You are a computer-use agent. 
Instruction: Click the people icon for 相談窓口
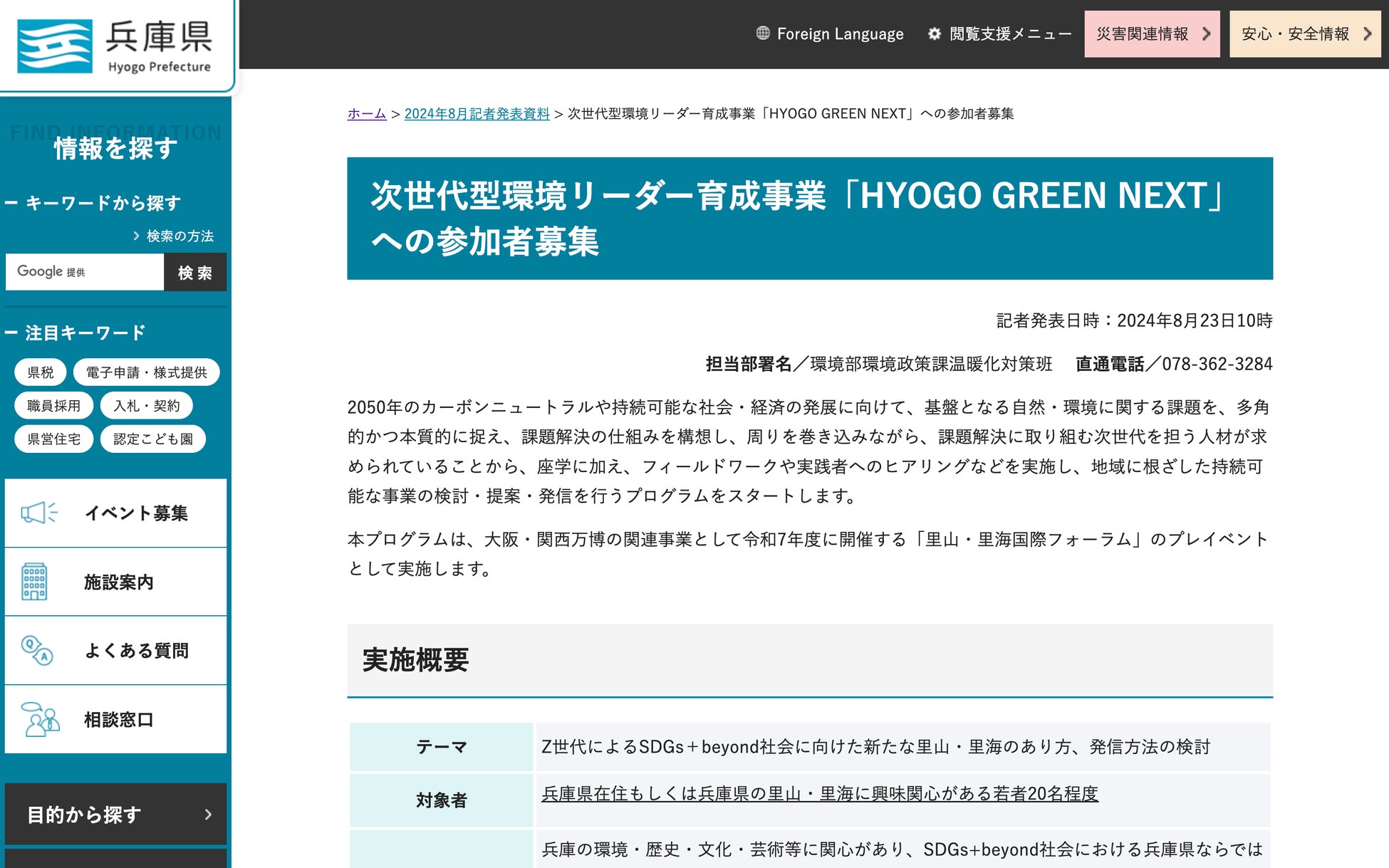(40, 719)
